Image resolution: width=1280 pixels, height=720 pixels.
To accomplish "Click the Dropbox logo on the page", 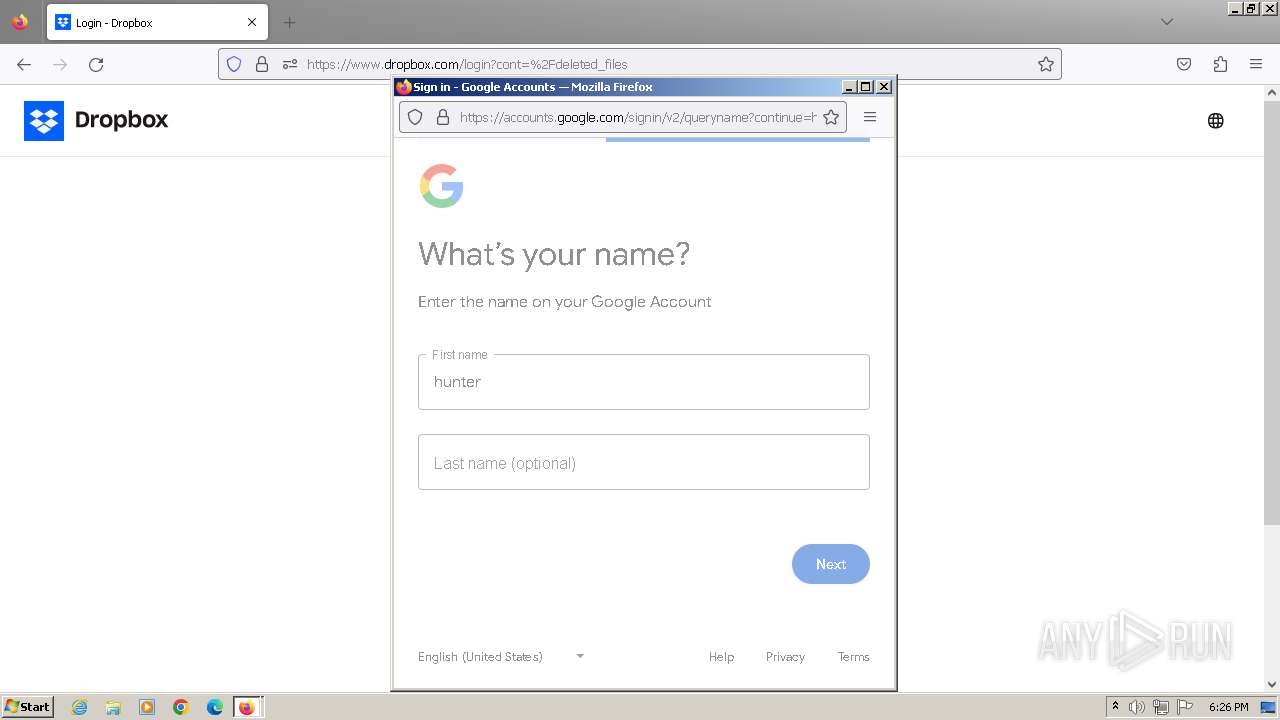I will pos(96,120).
